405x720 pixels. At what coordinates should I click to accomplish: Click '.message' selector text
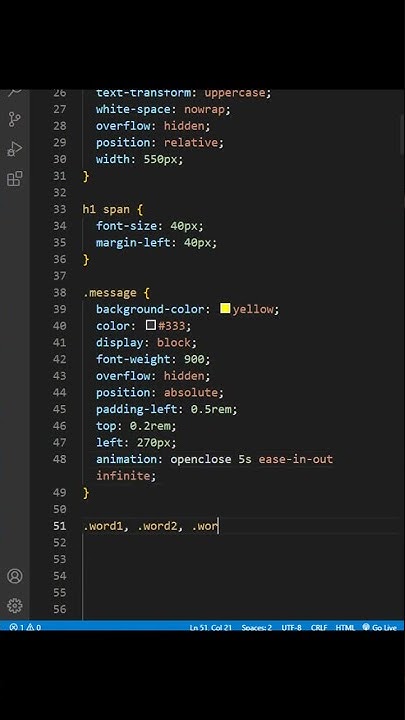[x=110, y=292]
